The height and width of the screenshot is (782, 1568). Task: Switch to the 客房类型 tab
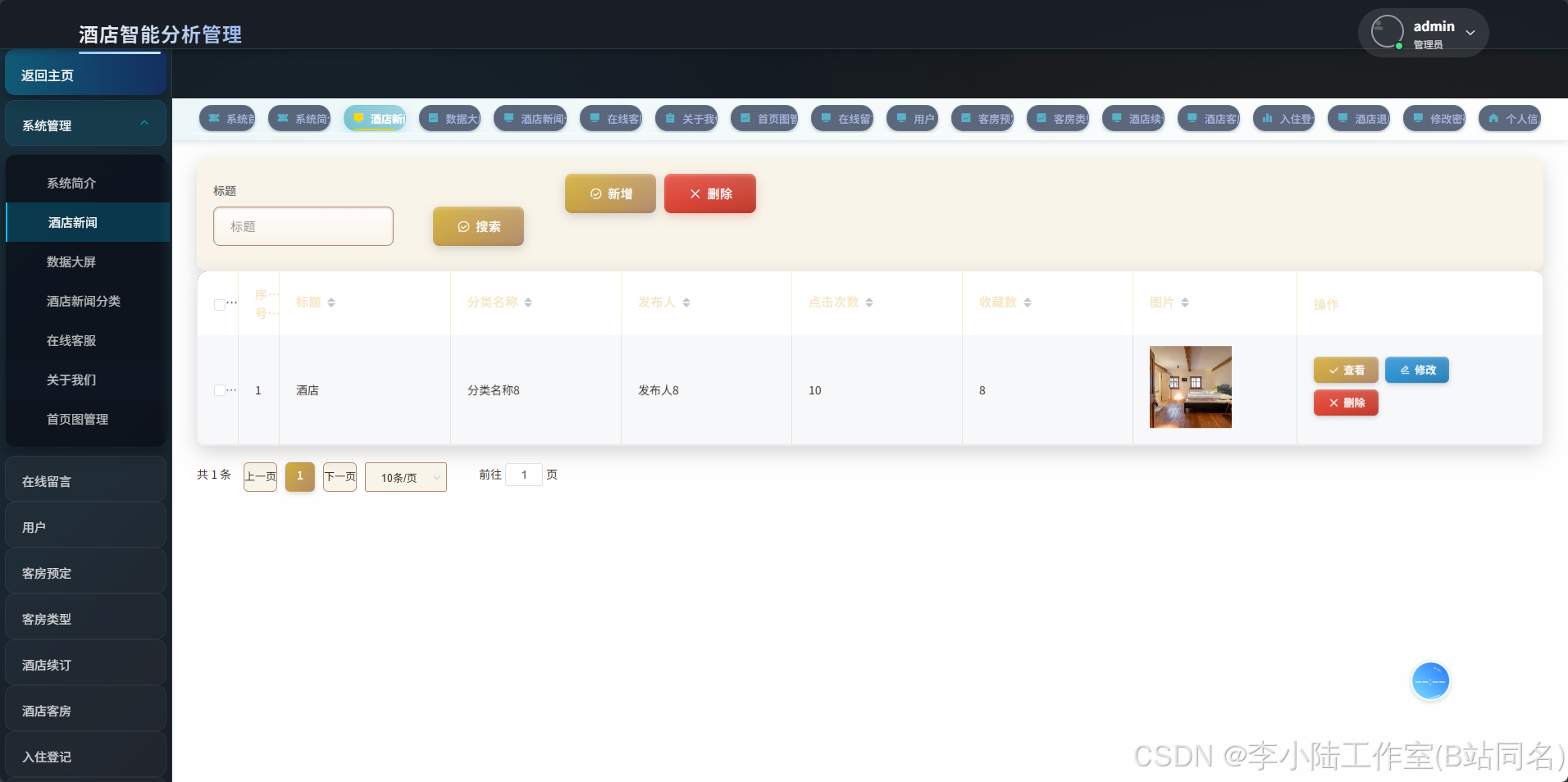pos(1058,119)
